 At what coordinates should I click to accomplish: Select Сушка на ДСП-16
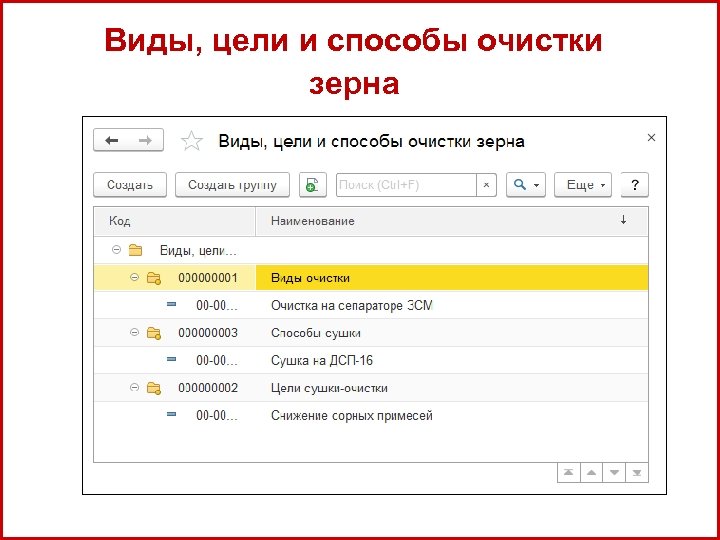click(371, 360)
